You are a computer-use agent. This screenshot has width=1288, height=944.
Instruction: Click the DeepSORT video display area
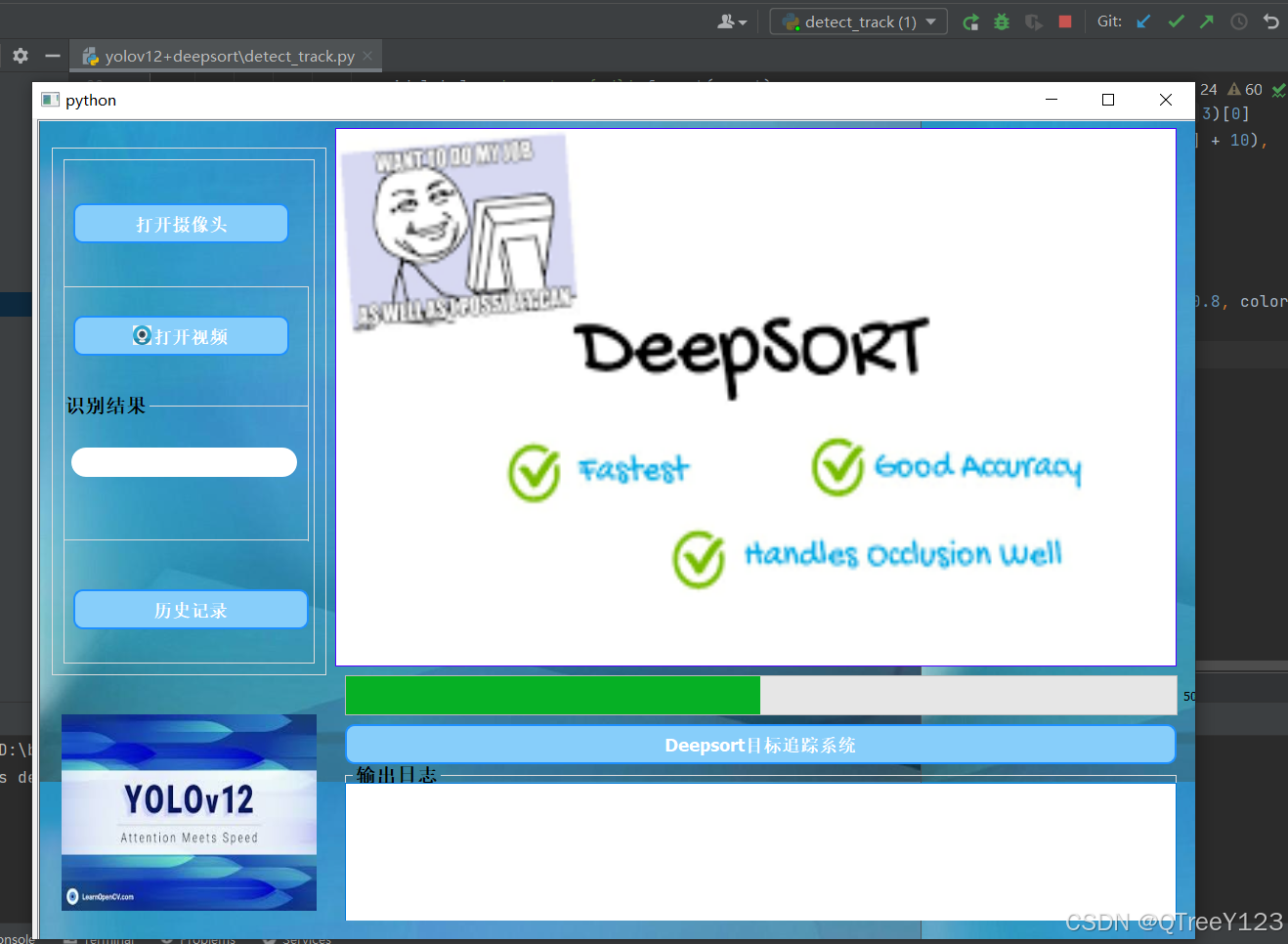[755, 397]
